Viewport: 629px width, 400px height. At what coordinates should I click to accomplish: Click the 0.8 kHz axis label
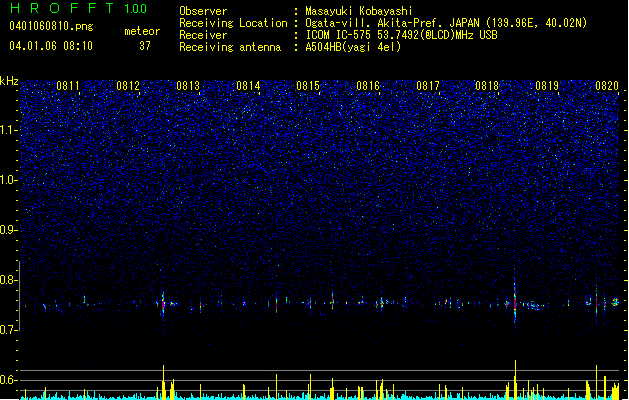point(8,280)
